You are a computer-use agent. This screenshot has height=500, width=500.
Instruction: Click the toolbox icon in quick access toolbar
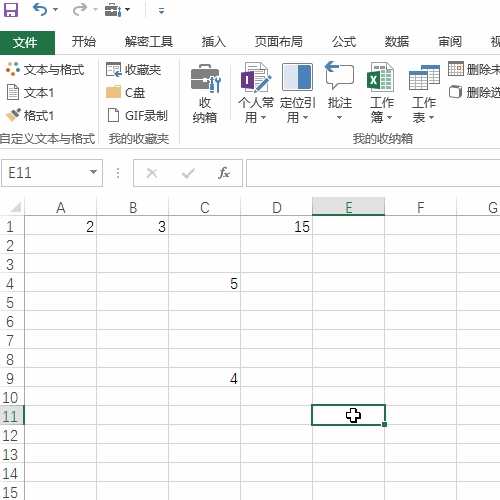113,10
